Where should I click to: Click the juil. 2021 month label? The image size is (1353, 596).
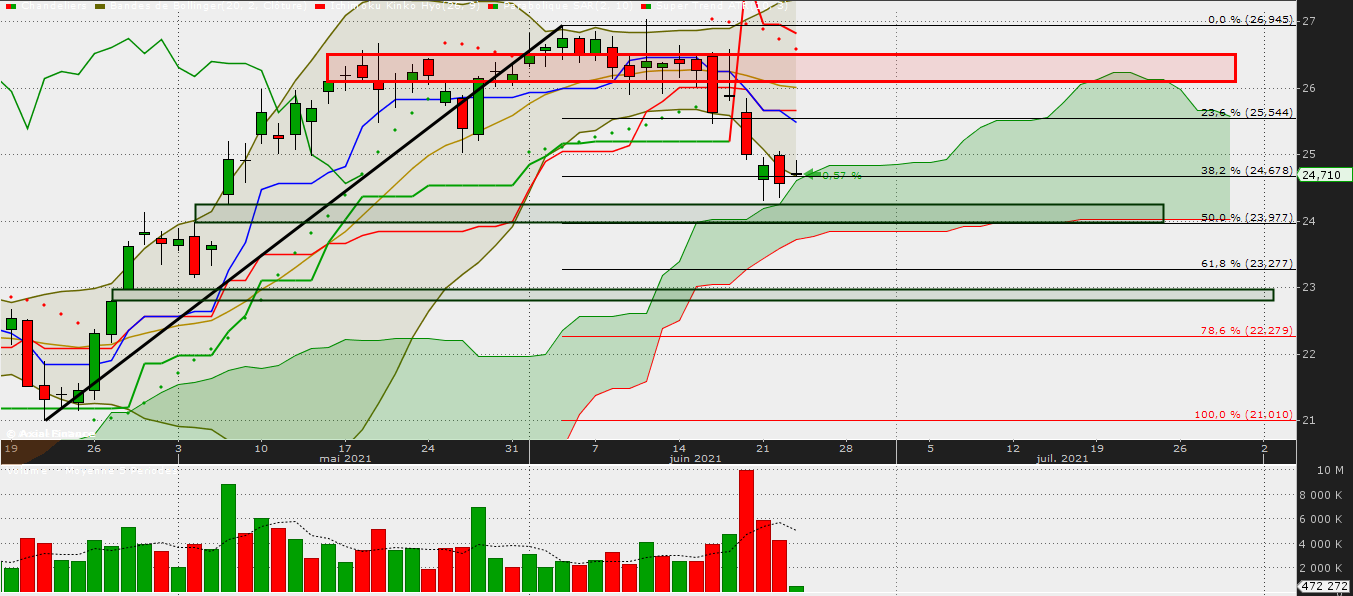pyautogui.click(x=1062, y=458)
